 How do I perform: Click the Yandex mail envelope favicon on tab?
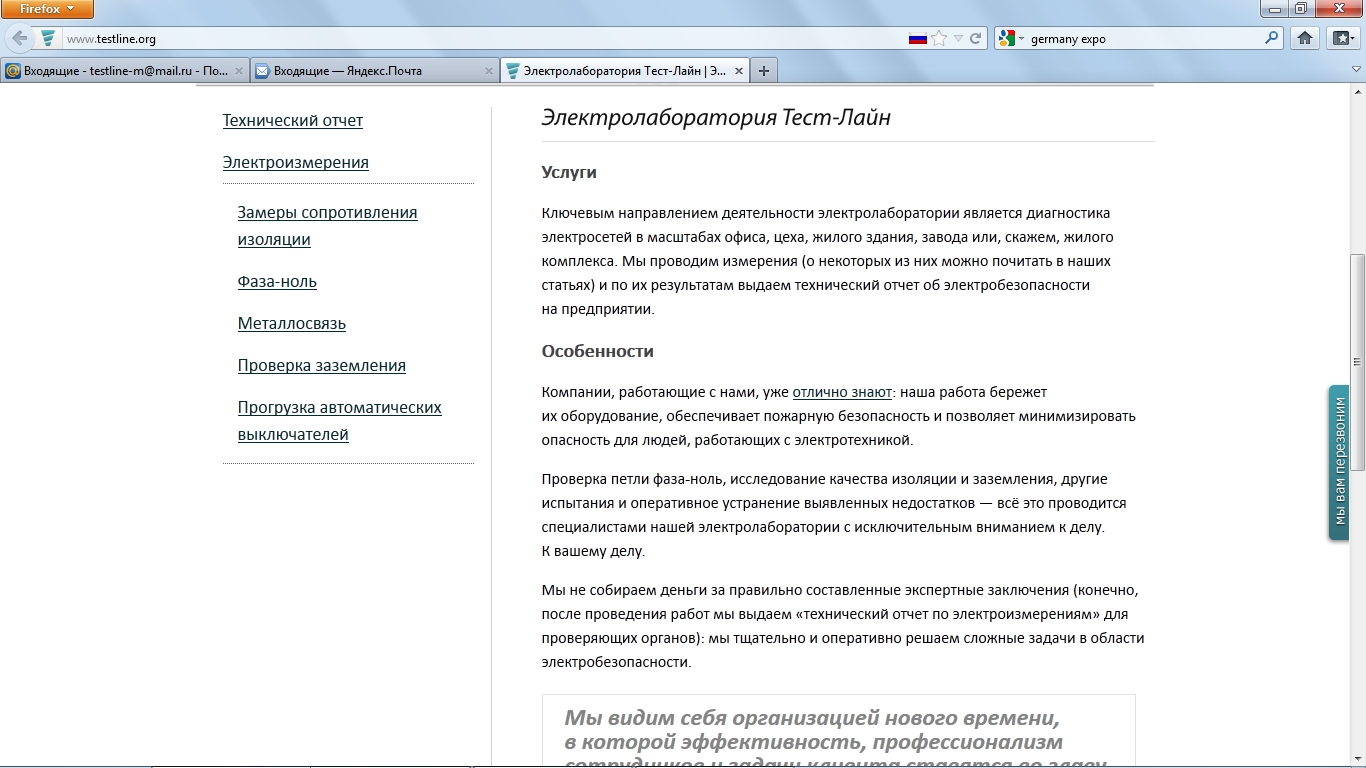click(x=263, y=71)
